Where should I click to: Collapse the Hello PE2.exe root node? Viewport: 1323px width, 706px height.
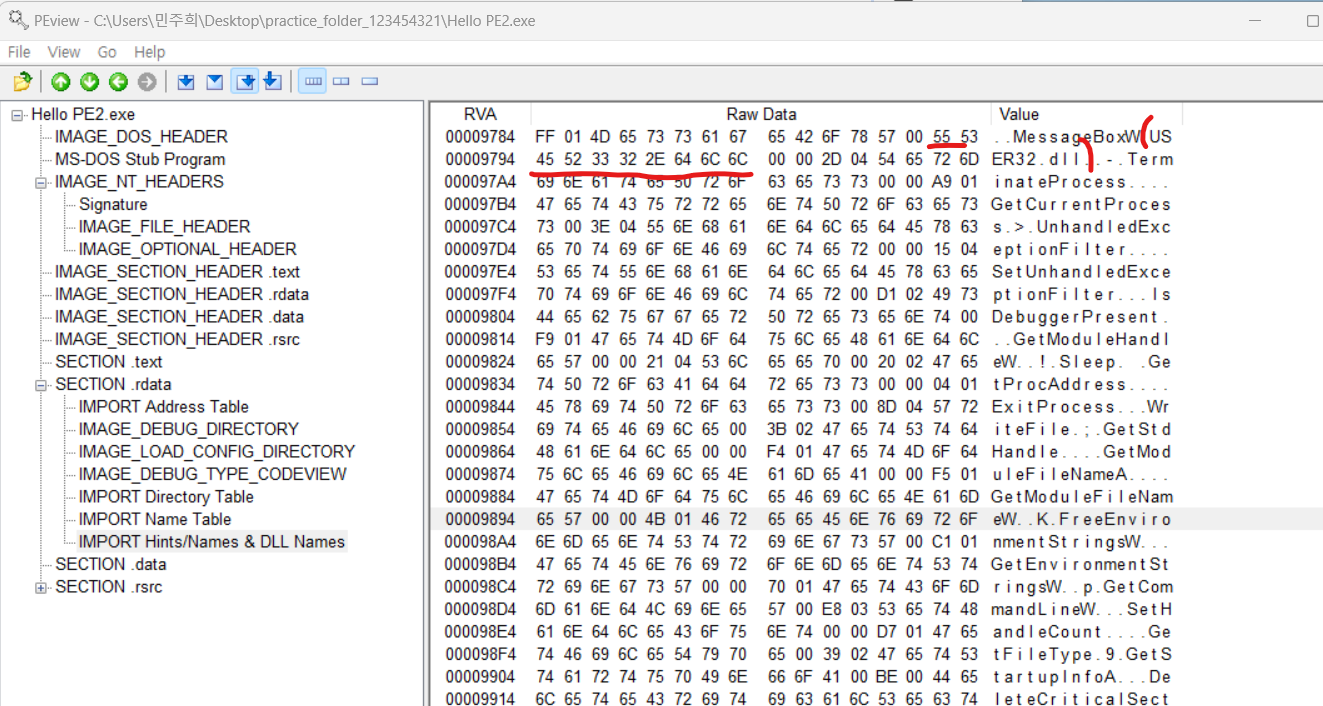[x=17, y=115]
